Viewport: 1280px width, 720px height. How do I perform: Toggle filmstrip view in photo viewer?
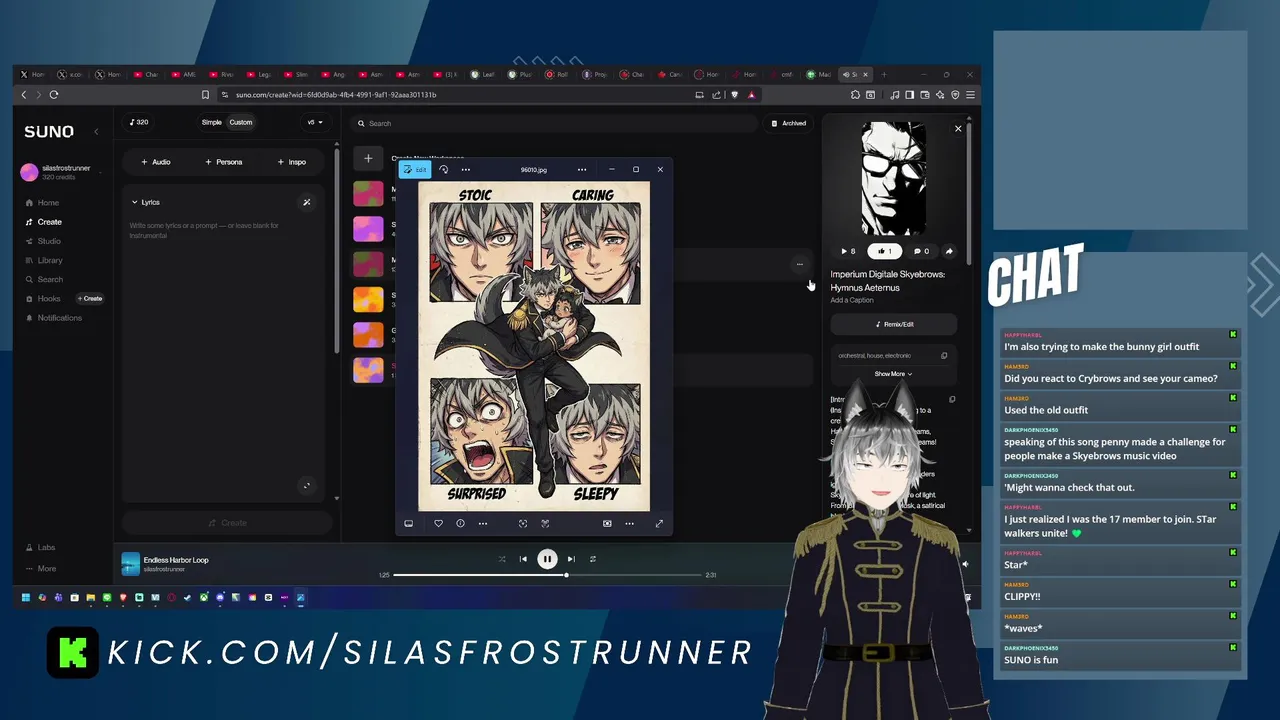[x=408, y=523]
